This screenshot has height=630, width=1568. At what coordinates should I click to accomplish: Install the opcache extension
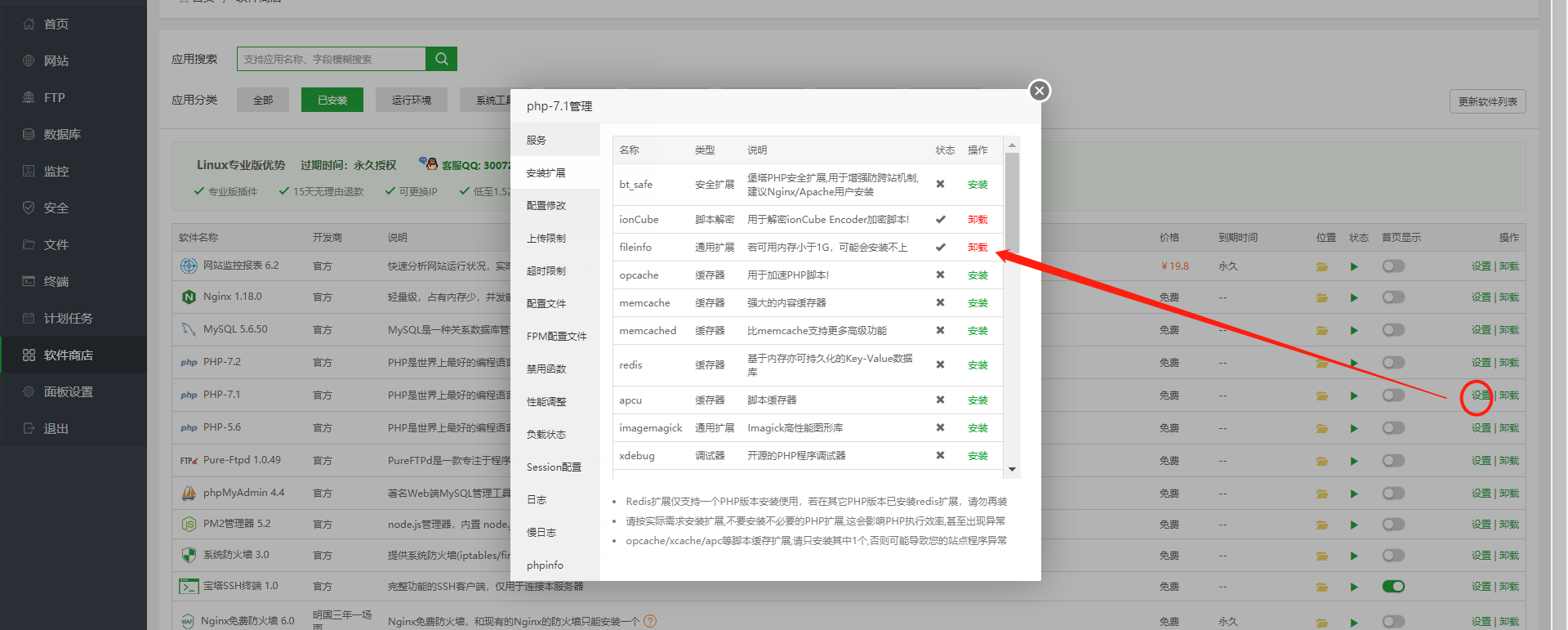pos(978,275)
